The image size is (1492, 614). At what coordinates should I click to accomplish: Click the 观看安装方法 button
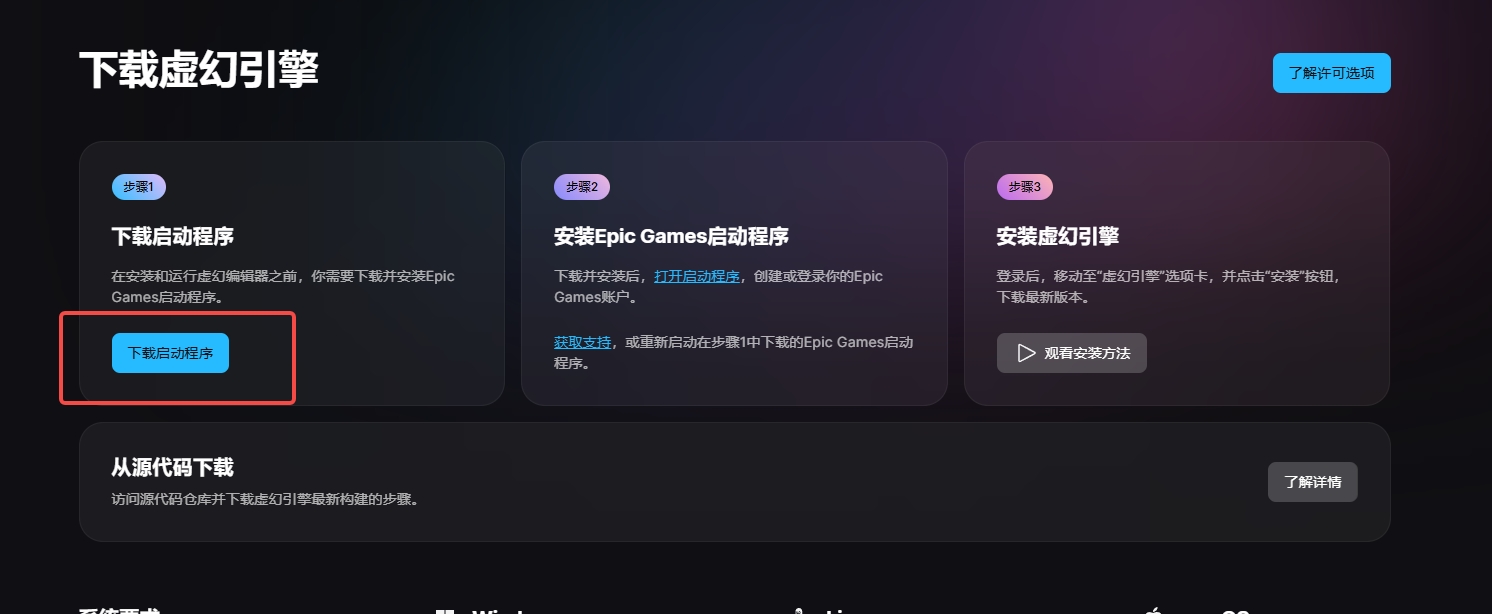[x=1071, y=353]
